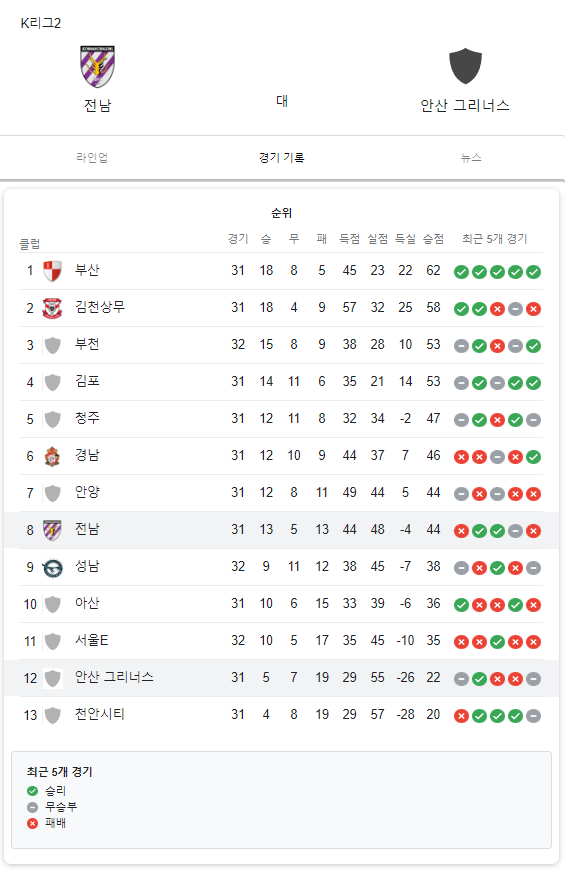
Task: Click 부천 placeholder shield icon
Action: click(53, 345)
